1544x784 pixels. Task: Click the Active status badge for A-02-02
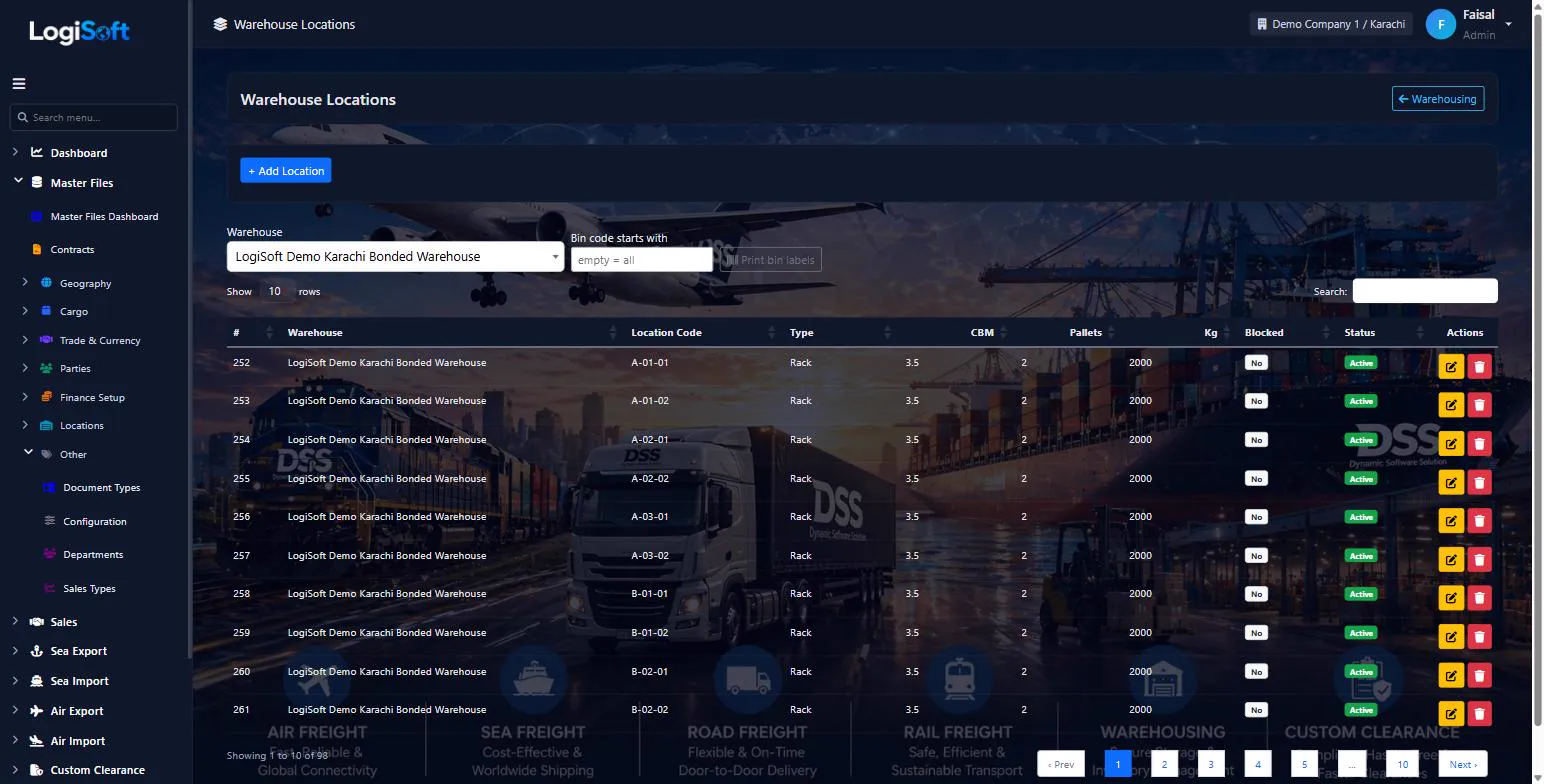pyautogui.click(x=1360, y=479)
